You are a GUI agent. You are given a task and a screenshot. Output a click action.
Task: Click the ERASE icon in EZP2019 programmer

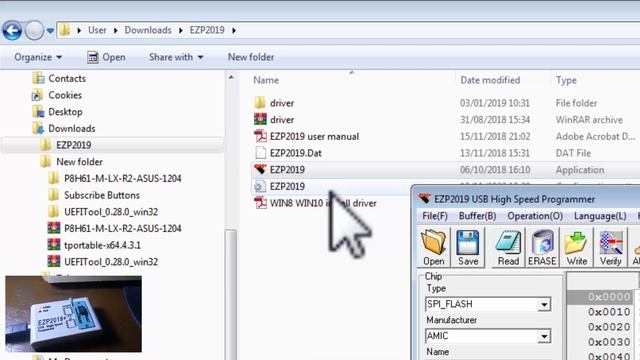coord(542,247)
